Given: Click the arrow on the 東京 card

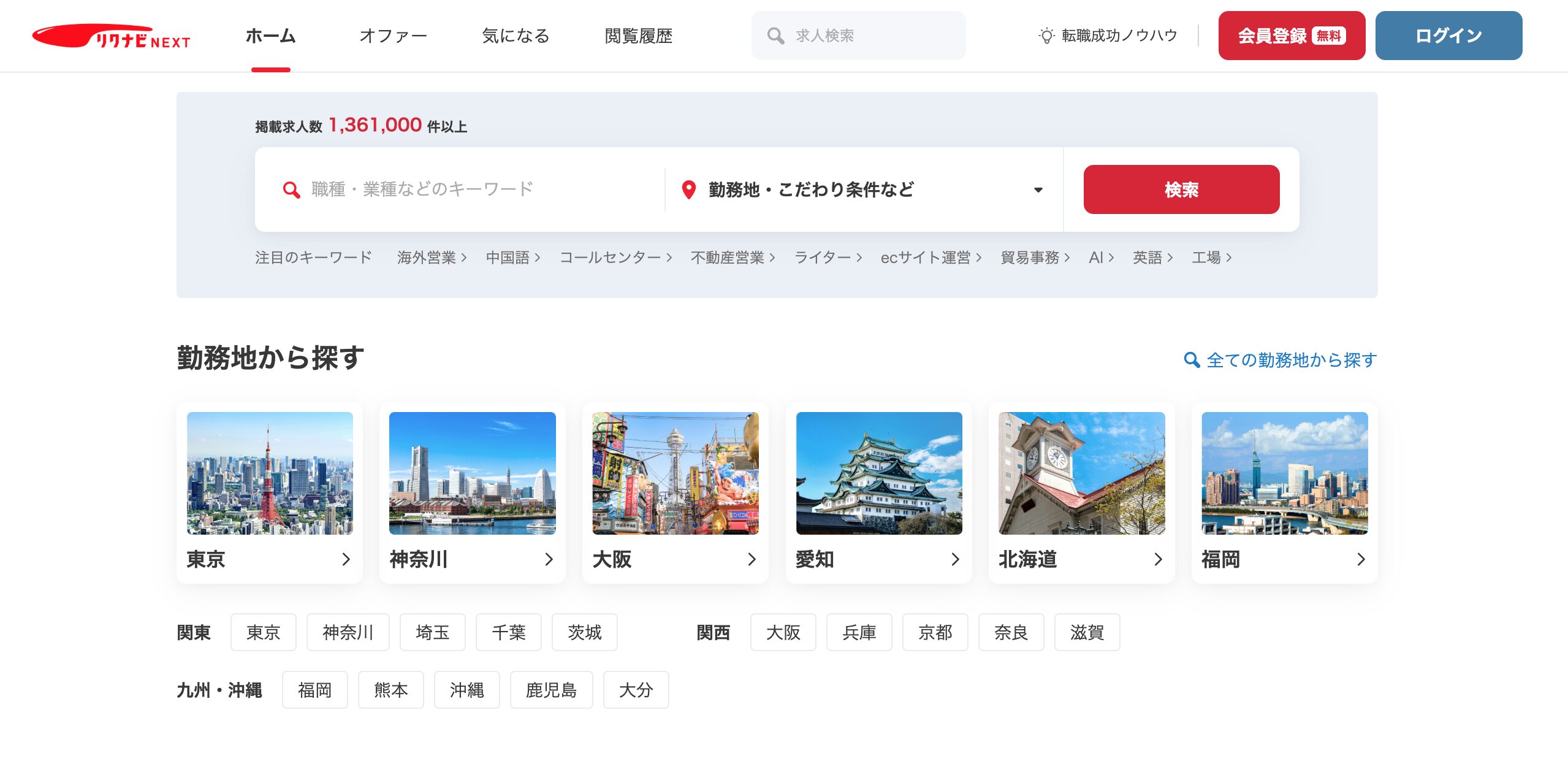Looking at the screenshot, I should pyautogui.click(x=346, y=559).
